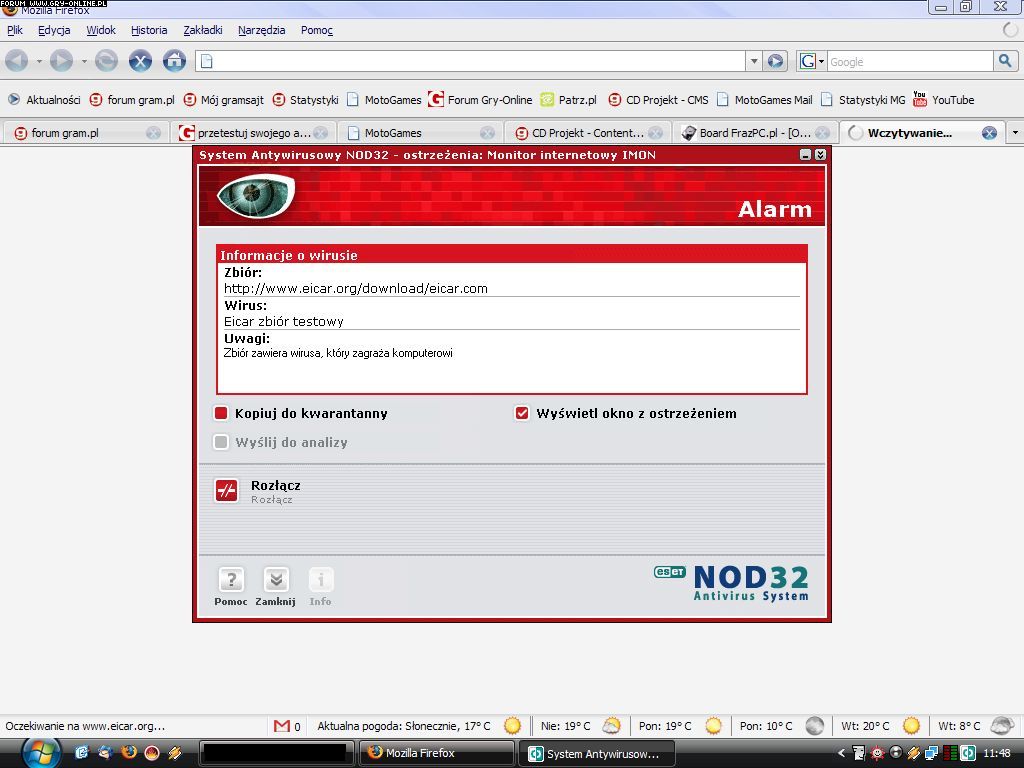Switch to the Board FrazPC.pl tab
Image resolution: width=1024 pixels, height=768 pixels.
[x=755, y=133]
